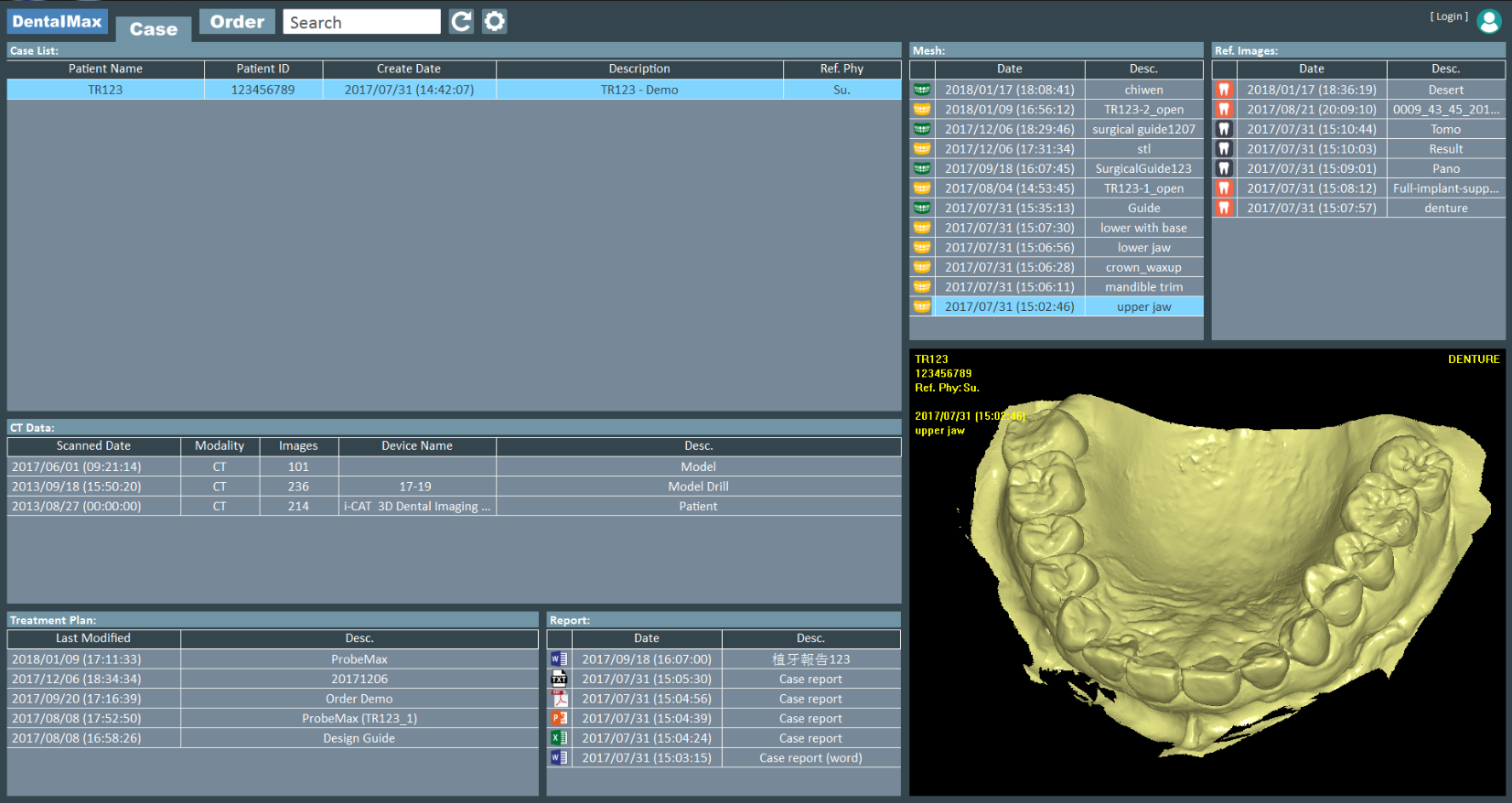This screenshot has height=803, width=1512.
Task: Open the PowerPoint icon report from 15:04:39
Action: point(559,719)
